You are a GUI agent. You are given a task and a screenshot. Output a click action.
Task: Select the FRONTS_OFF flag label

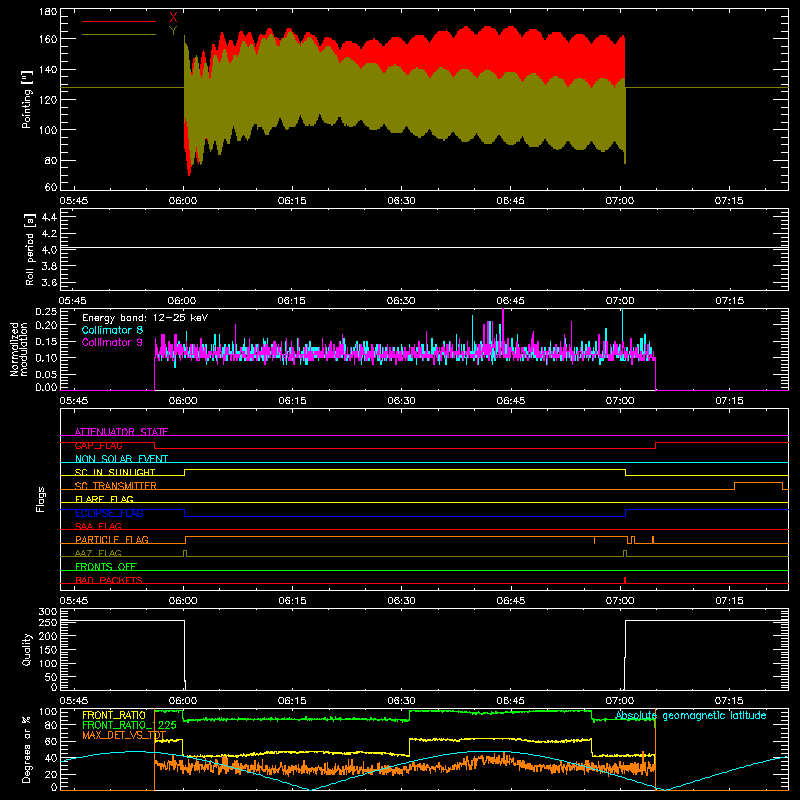tap(106, 567)
